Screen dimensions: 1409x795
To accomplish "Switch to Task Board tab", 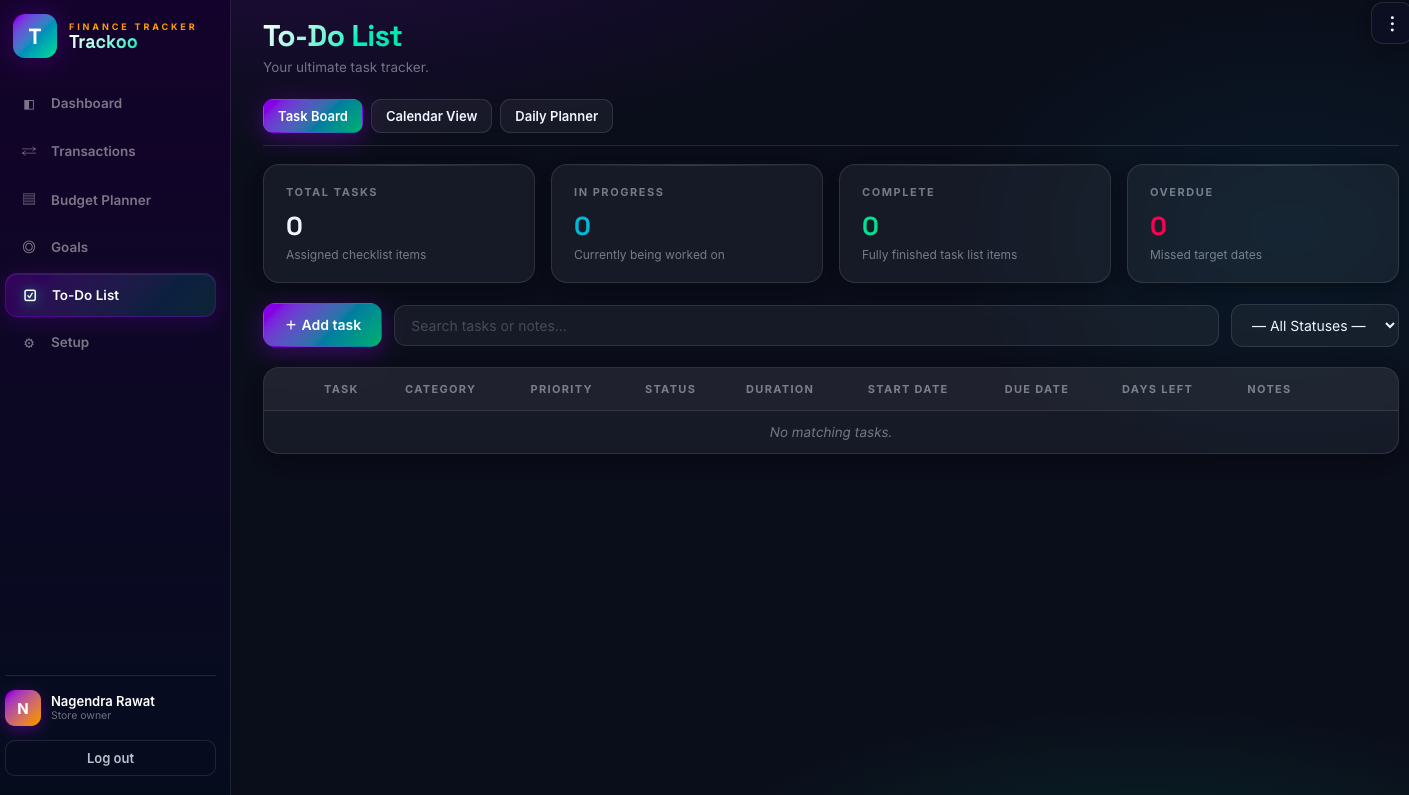I will [313, 116].
